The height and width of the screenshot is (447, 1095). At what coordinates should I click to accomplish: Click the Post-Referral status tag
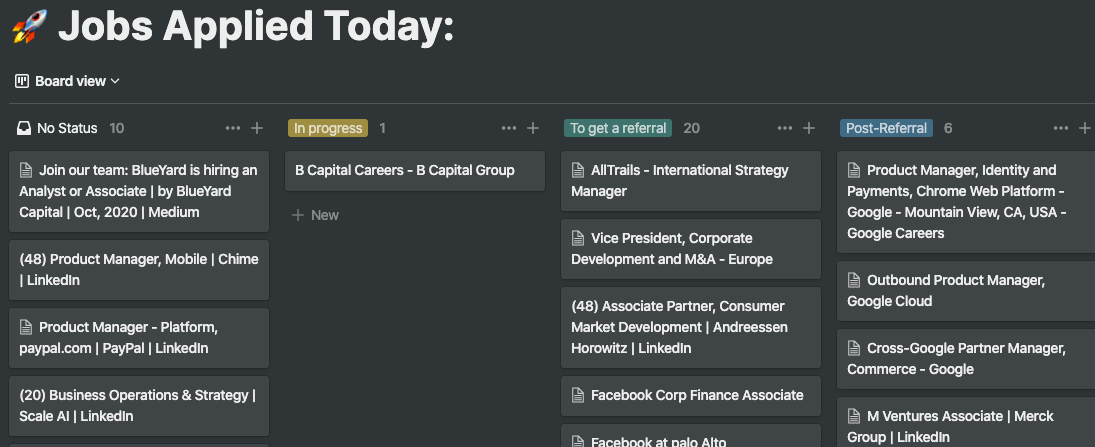[x=886, y=128]
